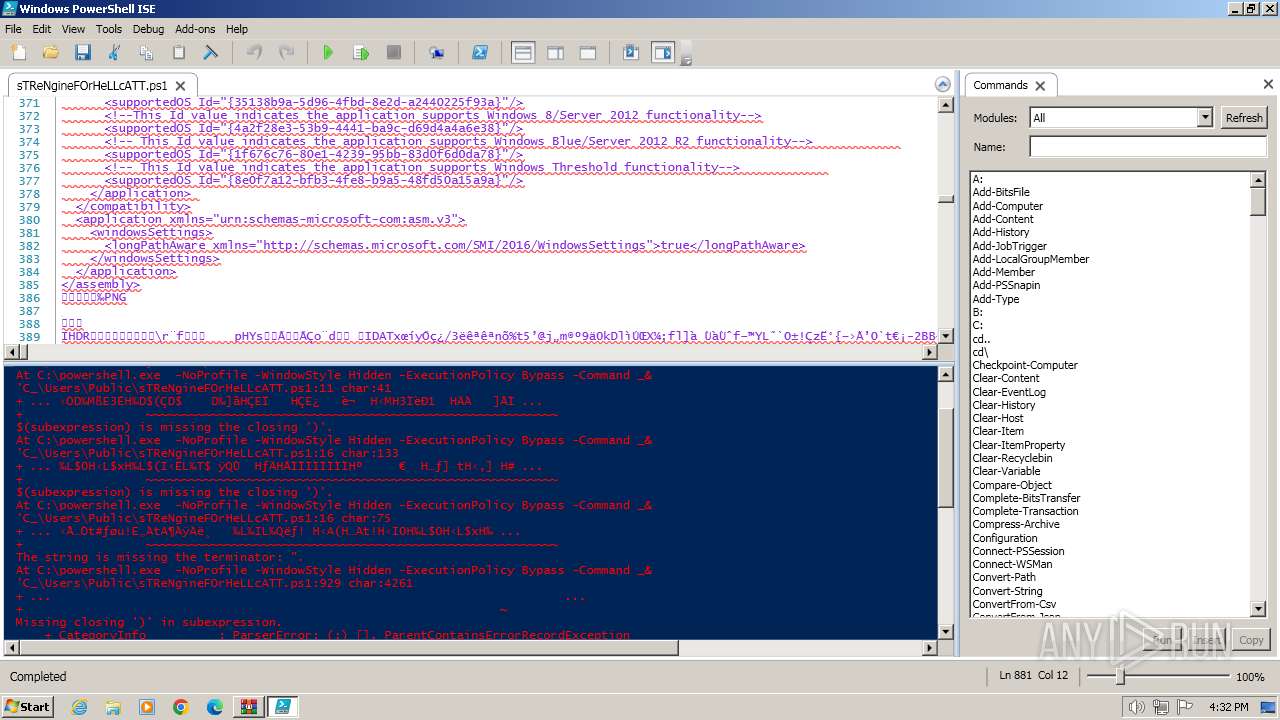Viewport: 1280px width, 720px height.
Task: Select Compress-Archive command
Action: 1016,524
